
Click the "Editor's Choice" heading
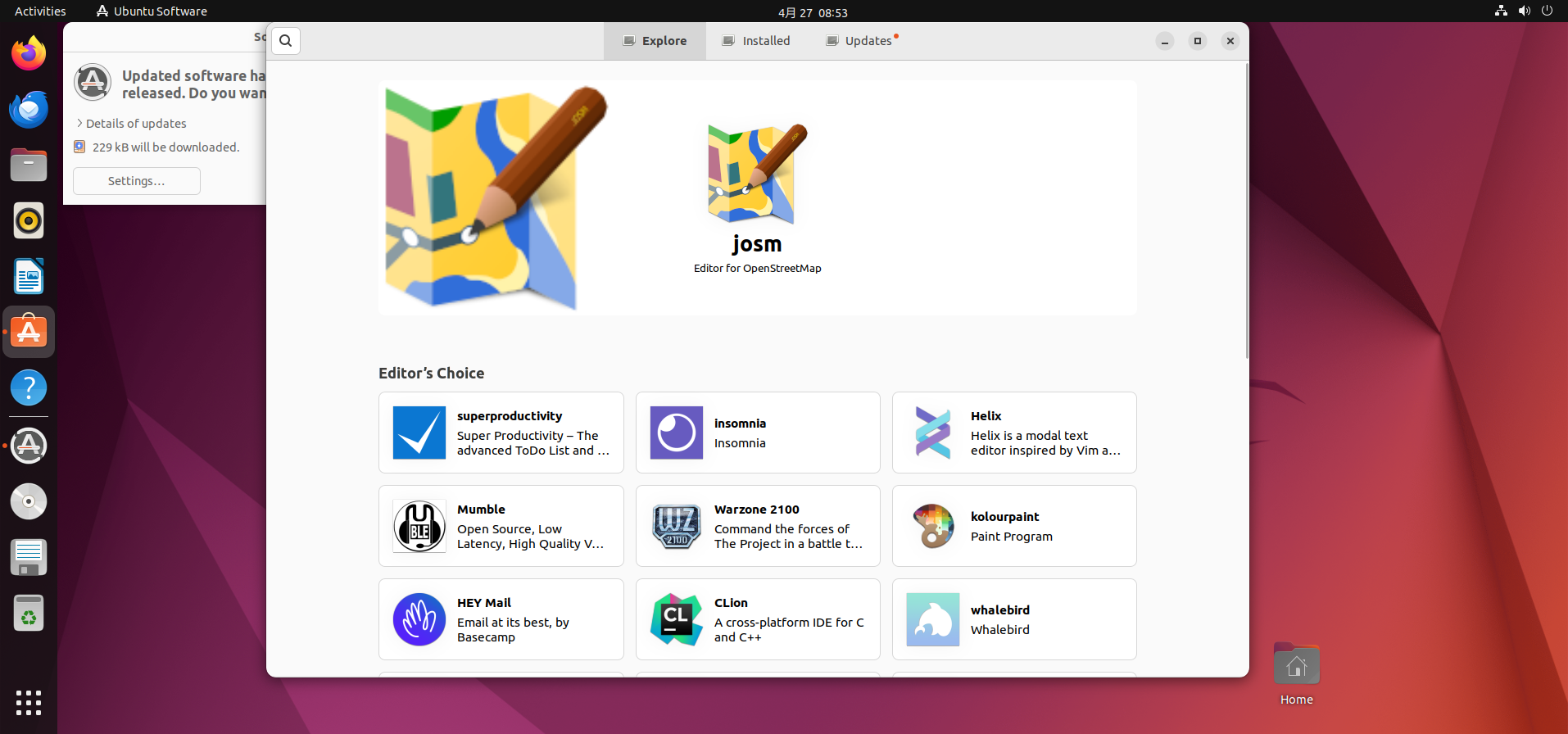[431, 374]
